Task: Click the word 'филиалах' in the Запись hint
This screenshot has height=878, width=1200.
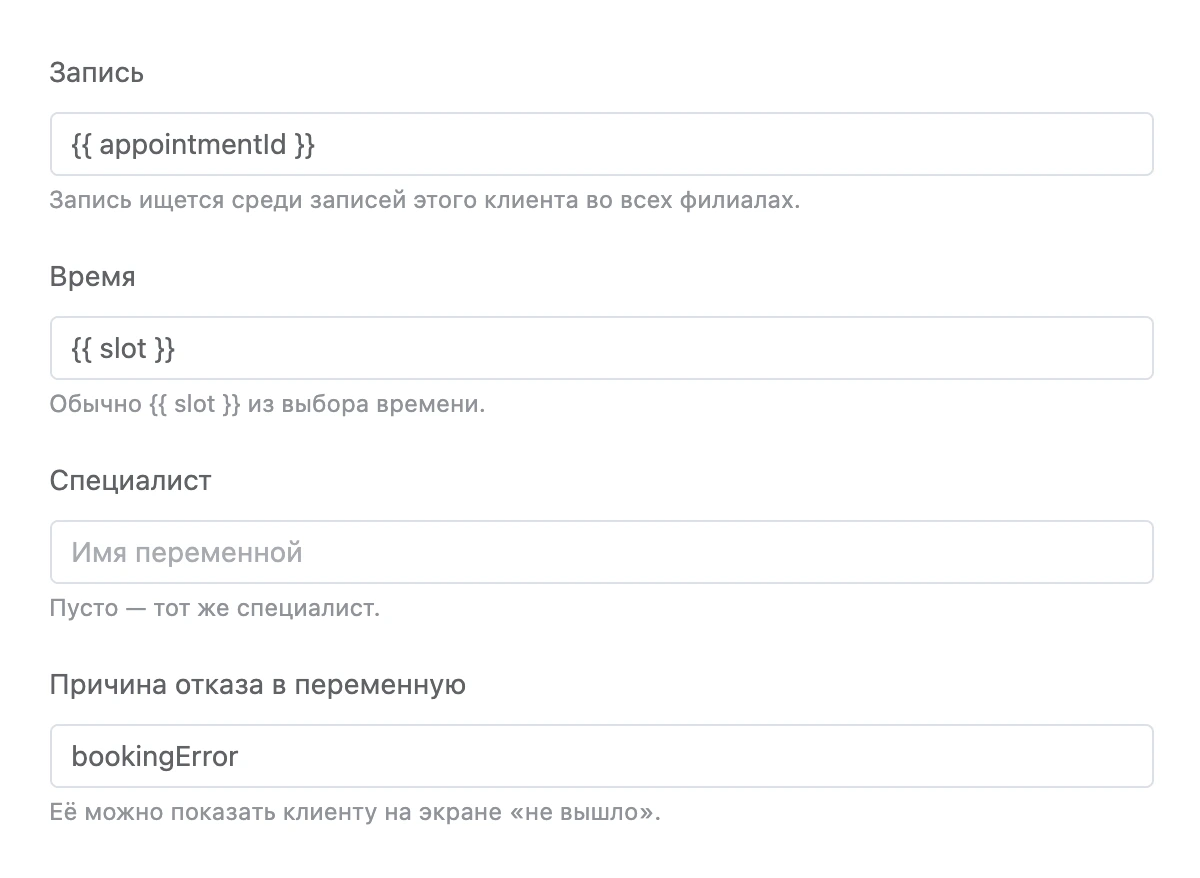Action: point(750,200)
